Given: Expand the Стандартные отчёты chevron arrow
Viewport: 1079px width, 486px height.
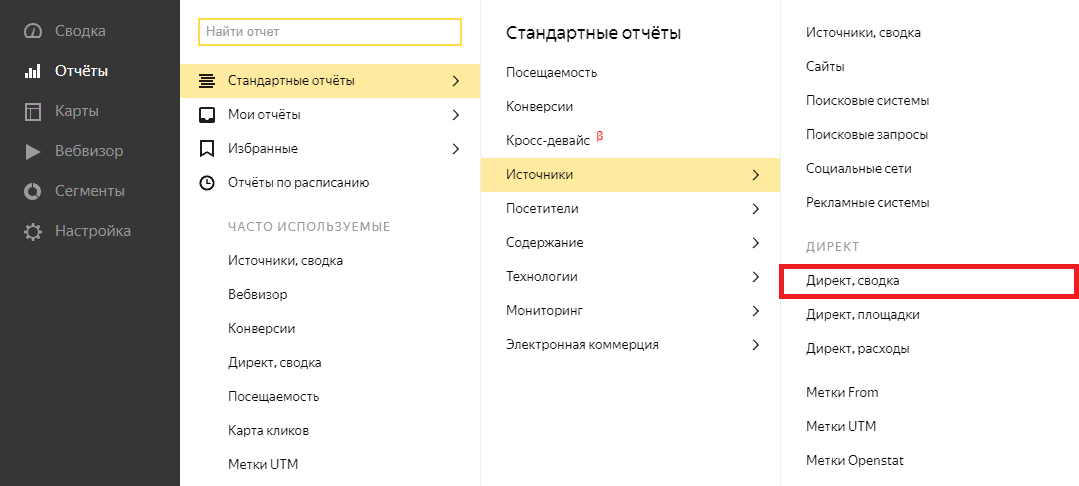Looking at the screenshot, I should click(x=455, y=81).
